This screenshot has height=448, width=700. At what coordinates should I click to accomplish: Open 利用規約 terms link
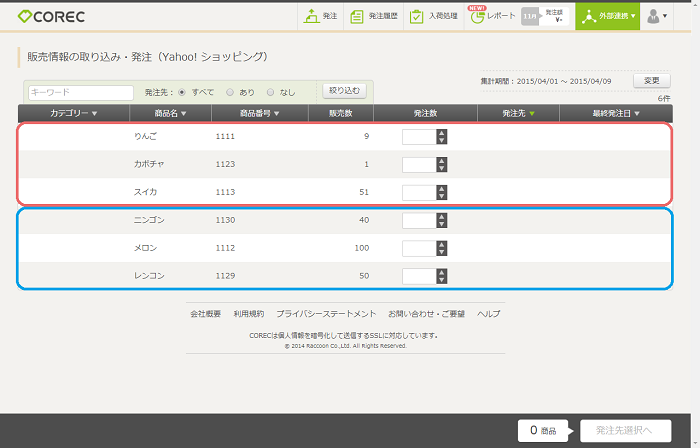click(x=249, y=314)
